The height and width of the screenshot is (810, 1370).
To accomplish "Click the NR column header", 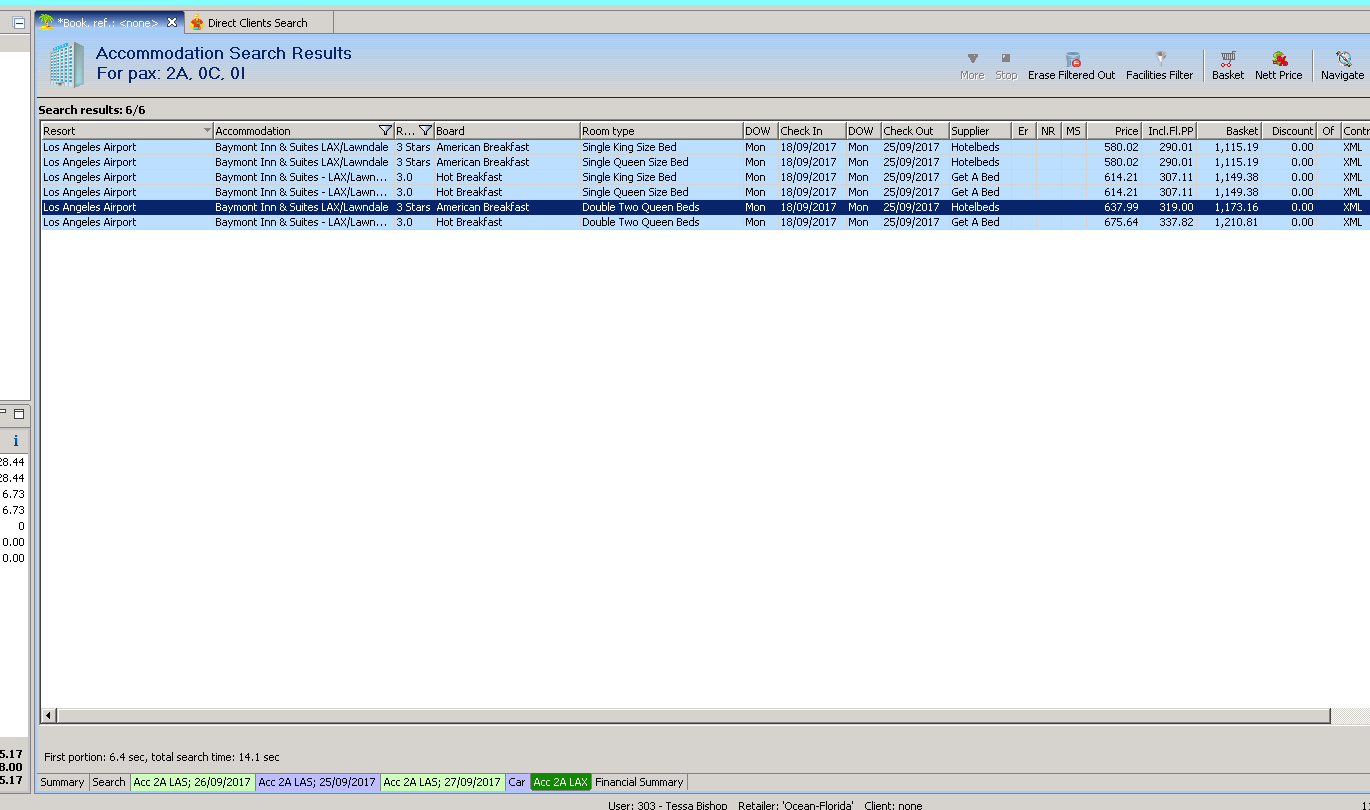I will [x=1048, y=131].
